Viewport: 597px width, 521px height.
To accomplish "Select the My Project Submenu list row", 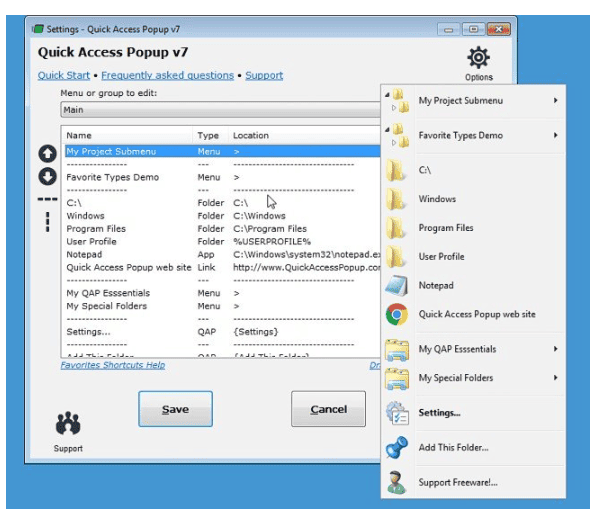I will (x=223, y=152).
